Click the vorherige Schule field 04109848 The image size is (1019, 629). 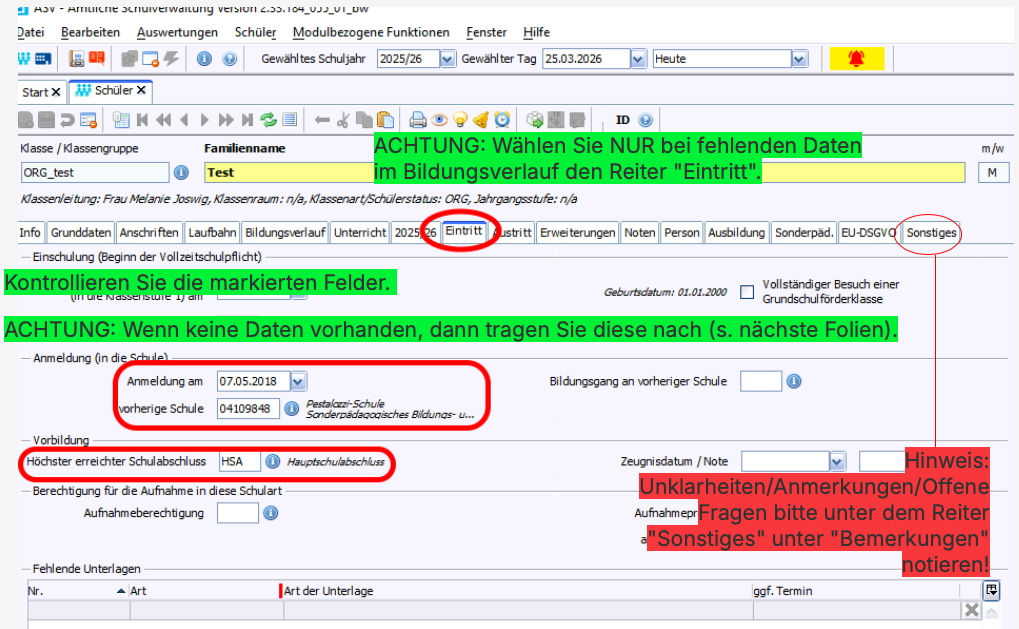(x=248, y=408)
